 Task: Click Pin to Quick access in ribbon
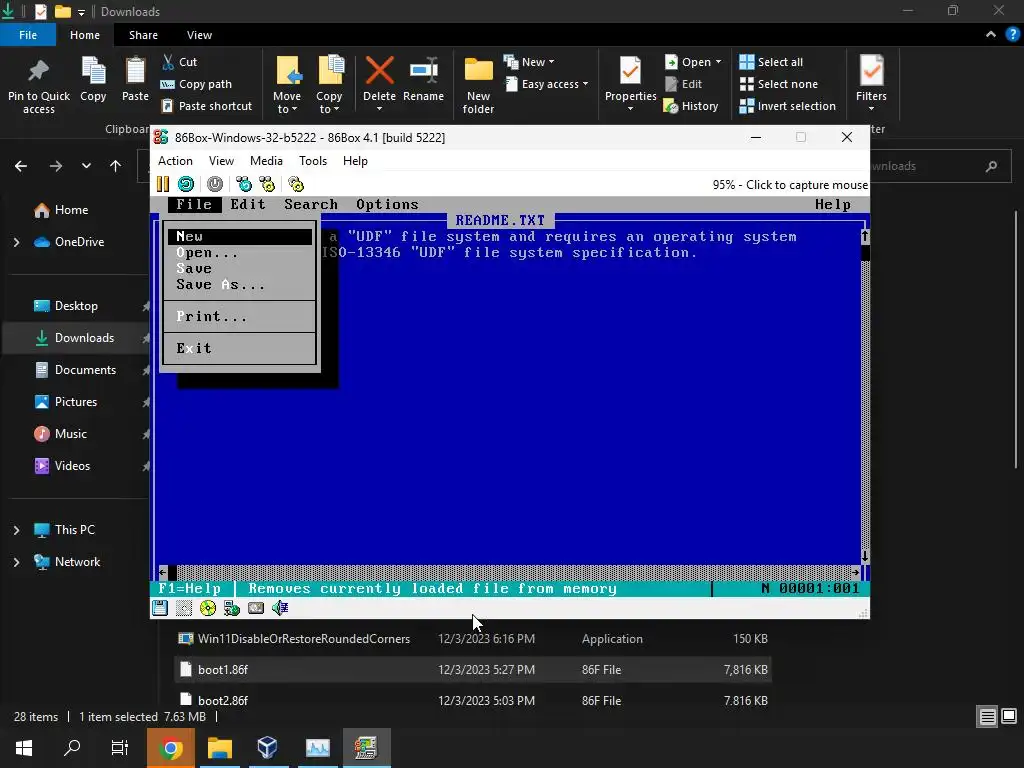click(x=39, y=86)
